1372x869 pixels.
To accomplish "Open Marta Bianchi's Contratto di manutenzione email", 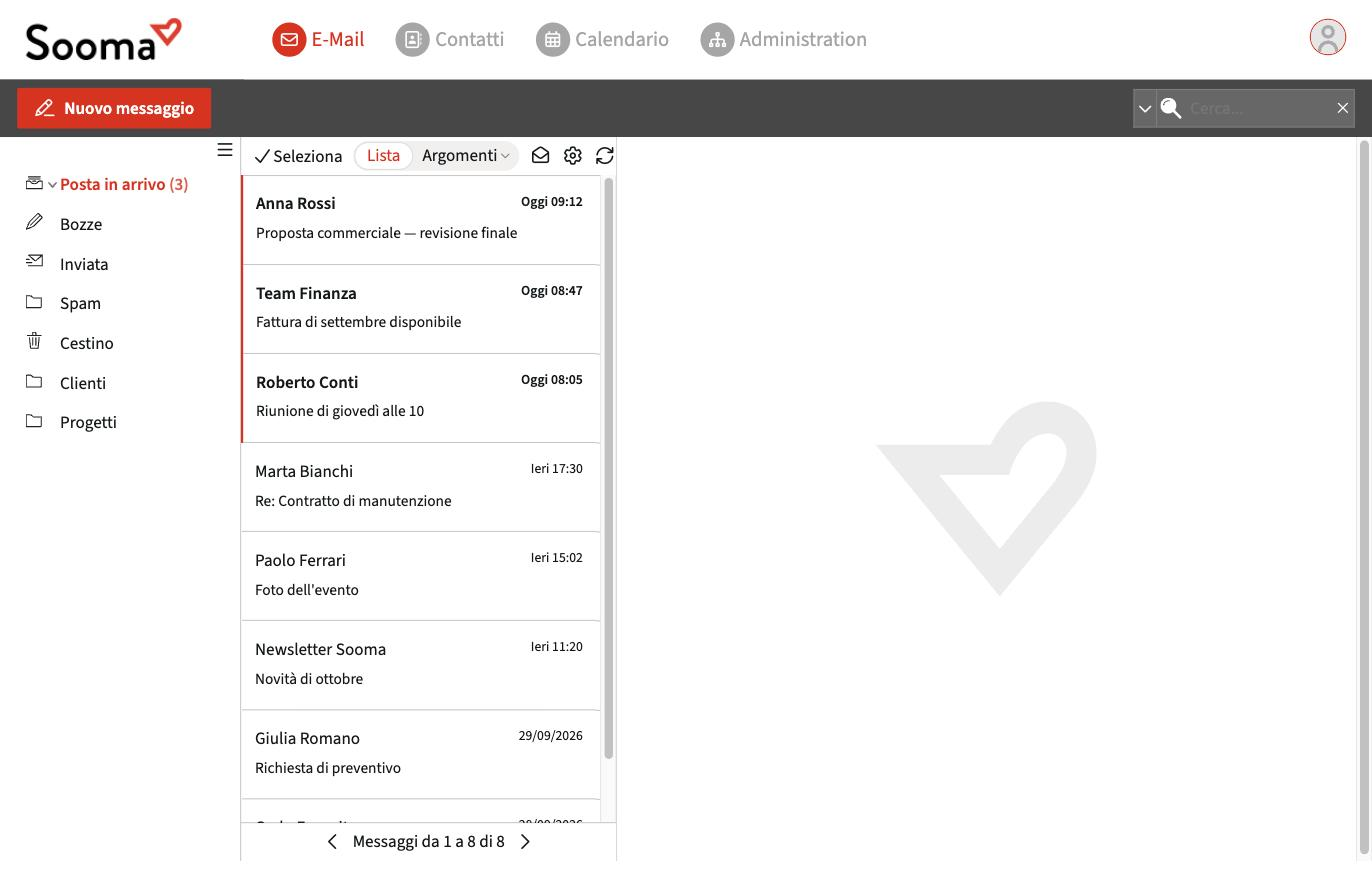I will [x=421, y=487].
